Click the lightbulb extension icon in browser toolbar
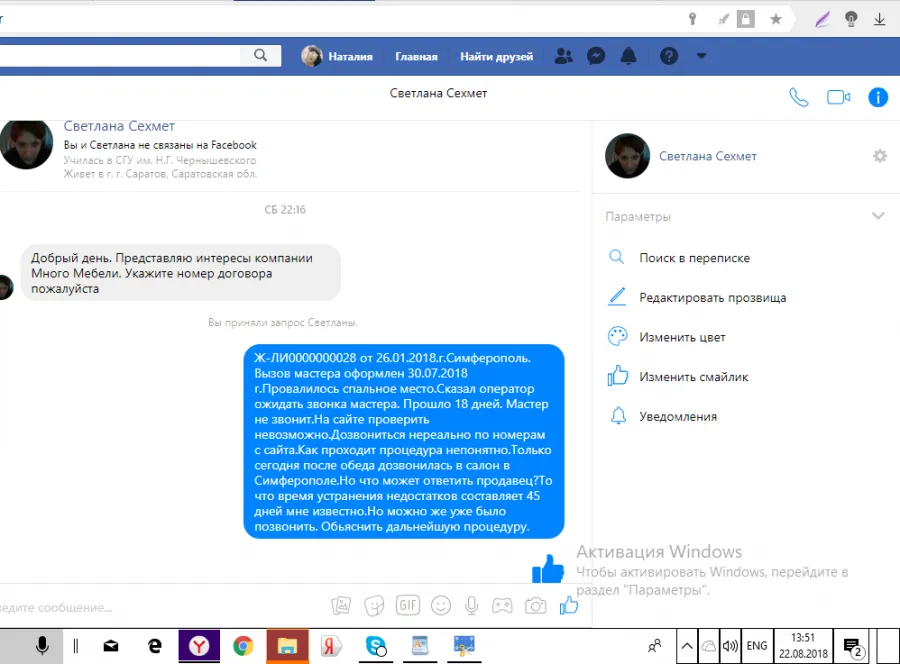 point(851,20)
